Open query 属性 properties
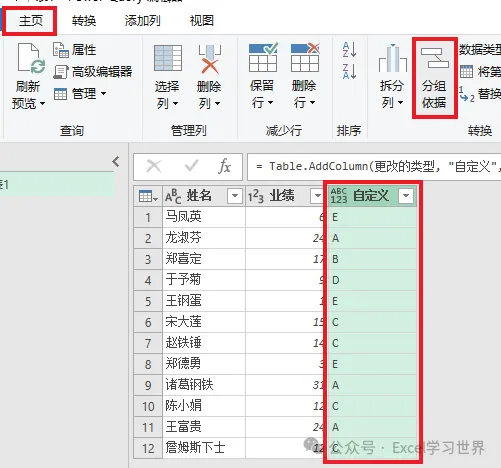This screenshot has width=501, height=468. (75, 50)
